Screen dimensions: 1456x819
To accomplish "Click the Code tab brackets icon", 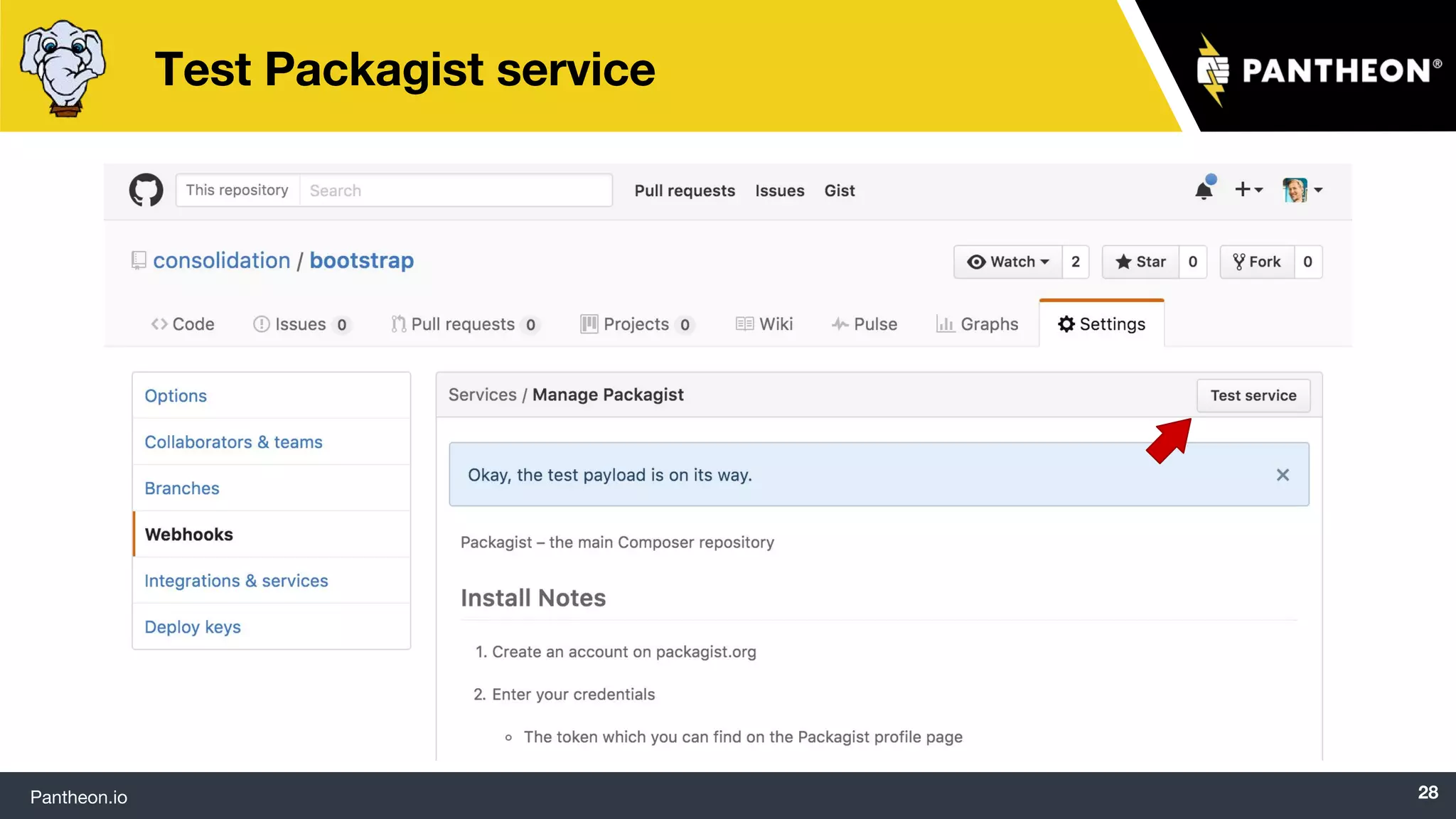I will (159, 324).
